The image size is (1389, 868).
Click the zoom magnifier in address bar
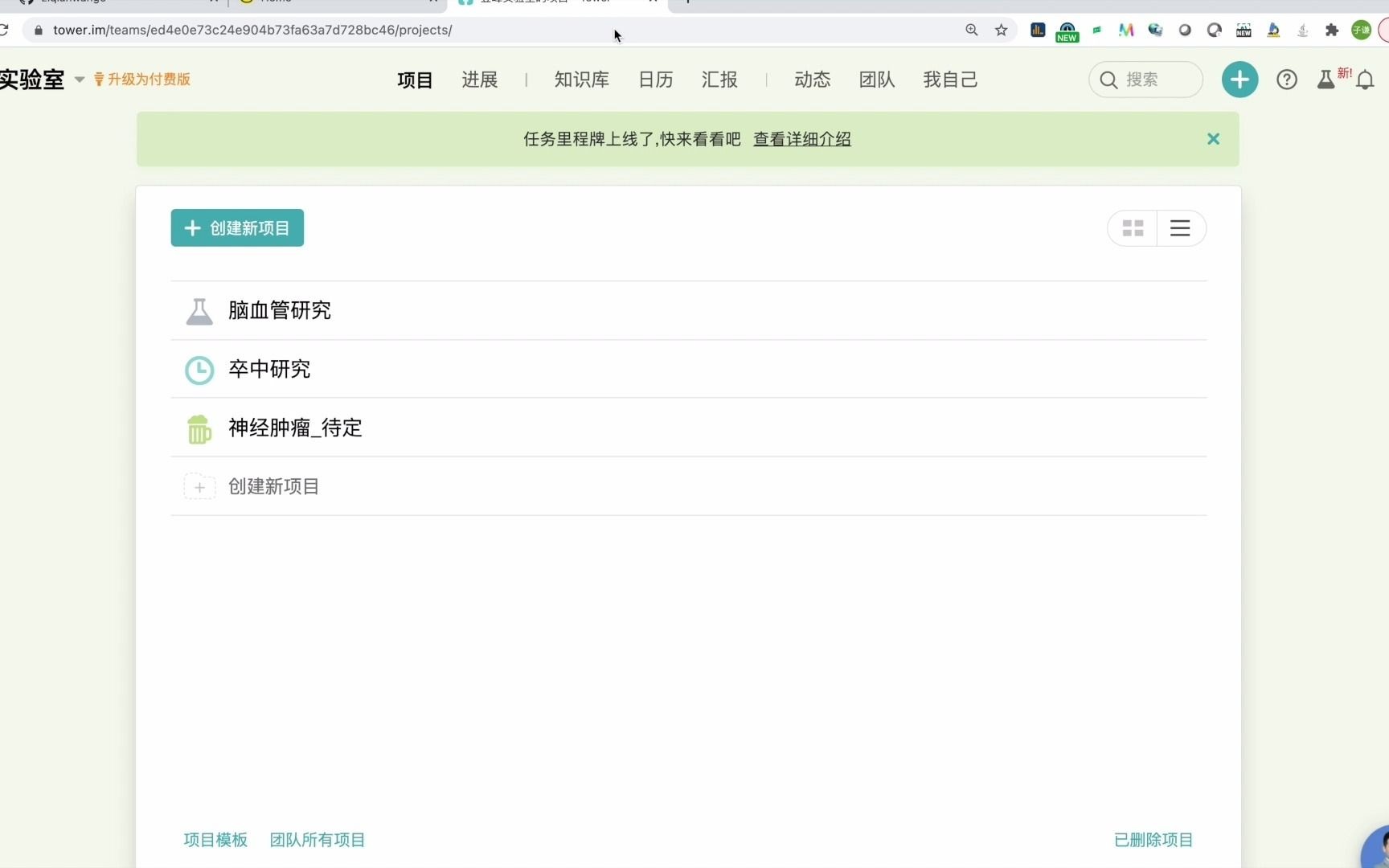pos(971,30)
